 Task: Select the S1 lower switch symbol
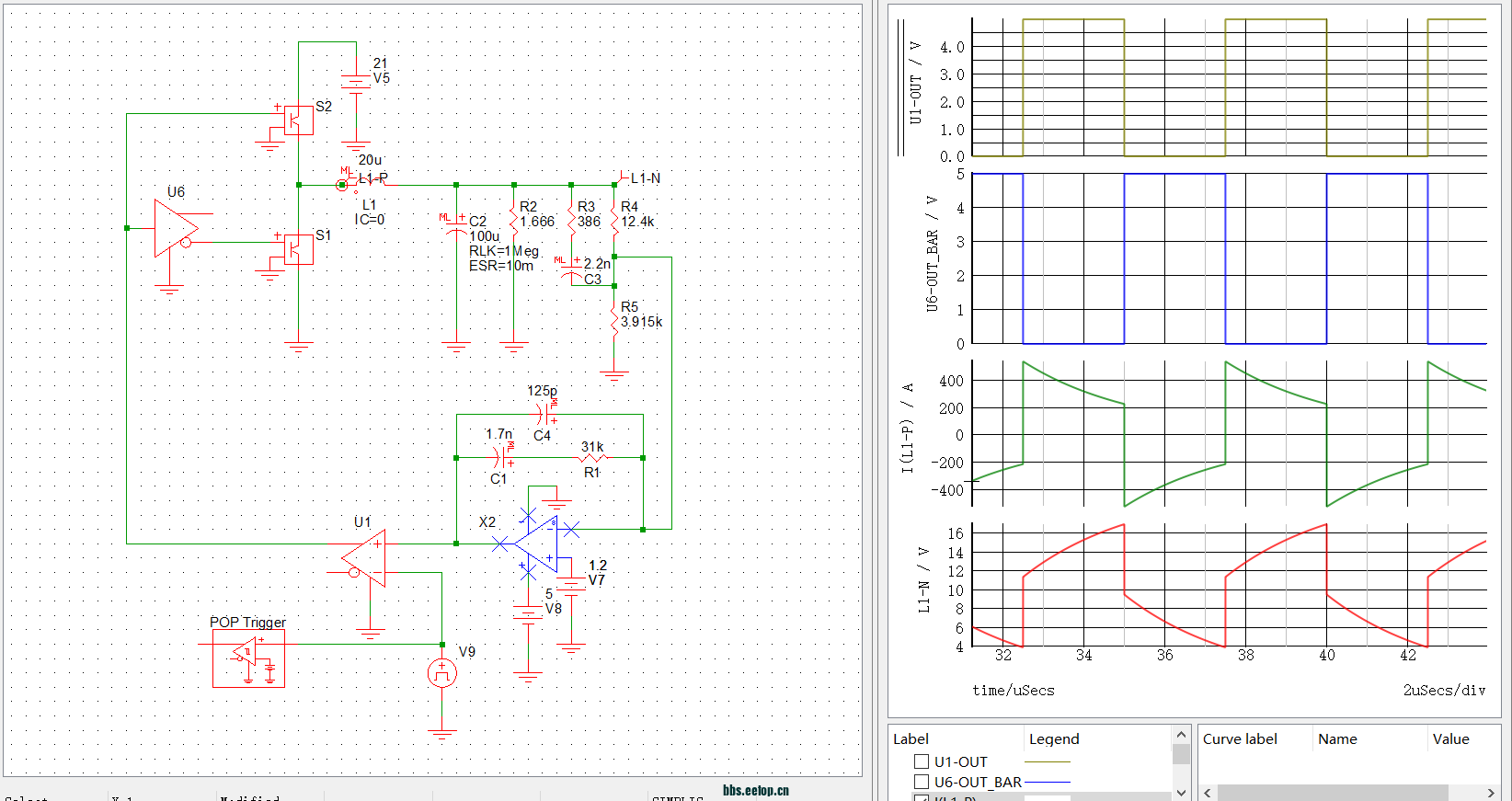297,249
